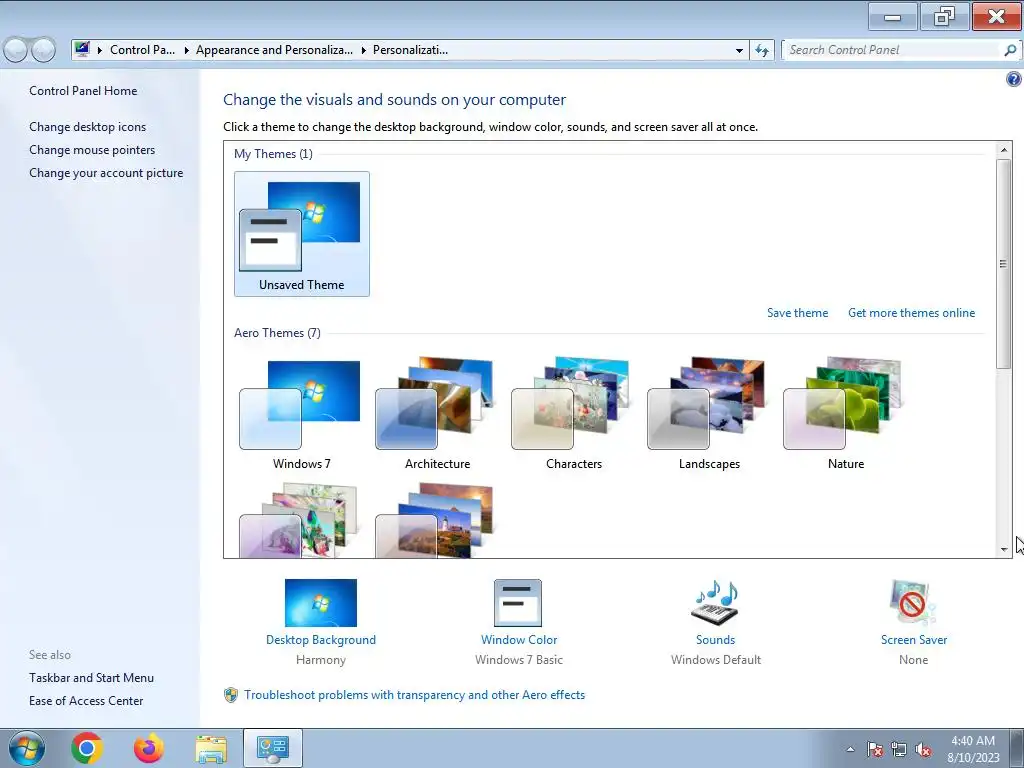This screenshot has height=768, width=1024.
Task: Select the Nature theme
Action: 846,414
